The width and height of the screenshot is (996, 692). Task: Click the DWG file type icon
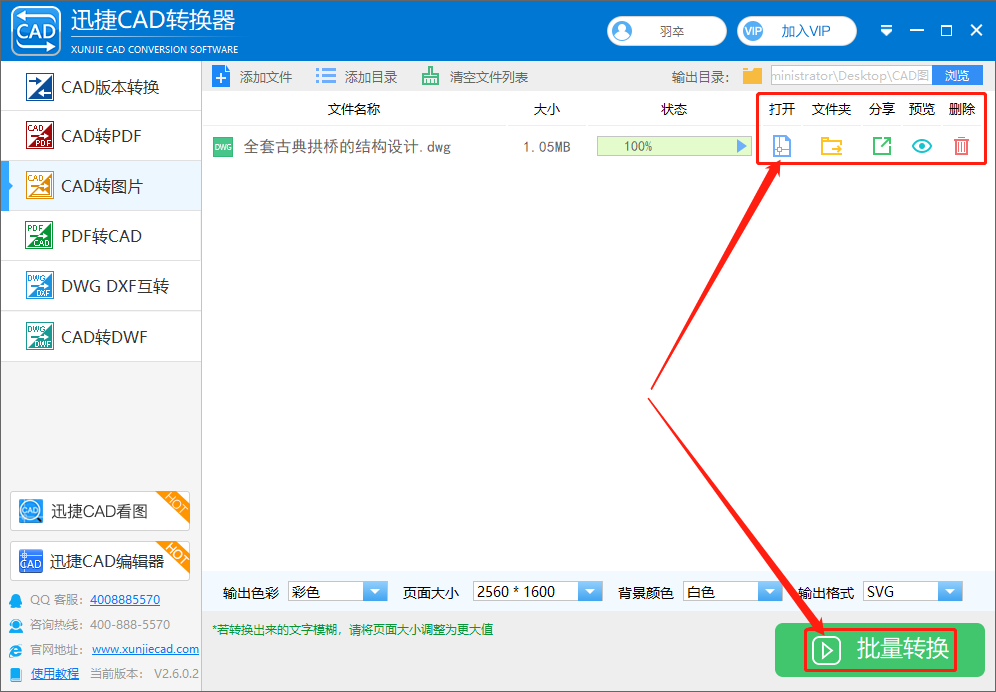click(x=223, y=147)
